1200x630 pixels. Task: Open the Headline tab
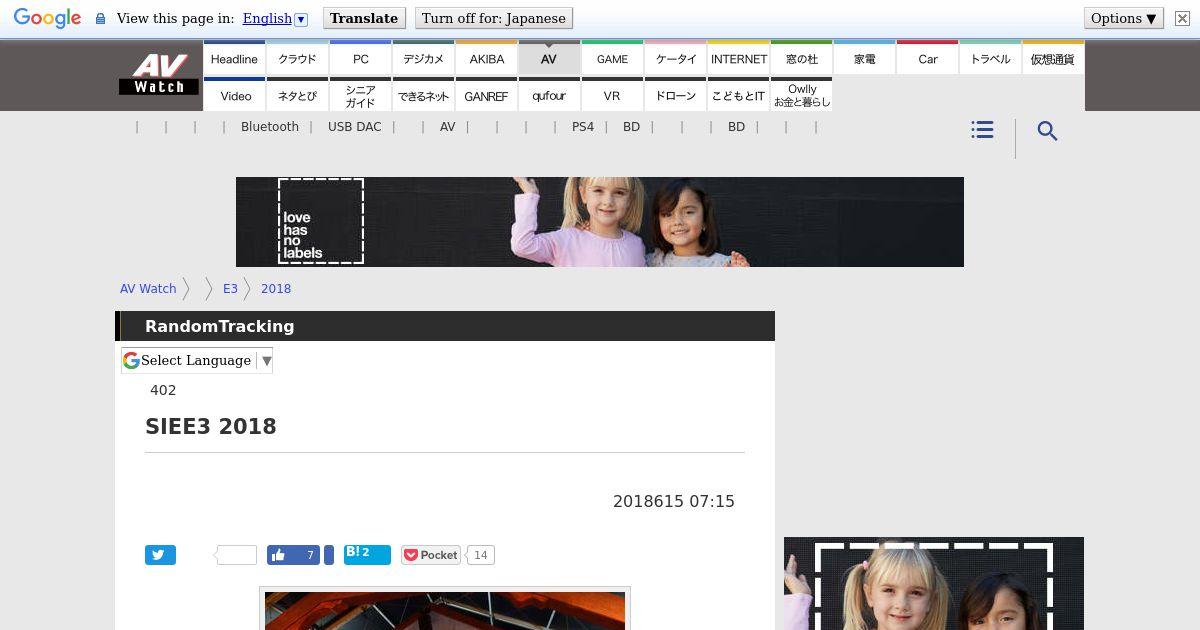point(234,59)
